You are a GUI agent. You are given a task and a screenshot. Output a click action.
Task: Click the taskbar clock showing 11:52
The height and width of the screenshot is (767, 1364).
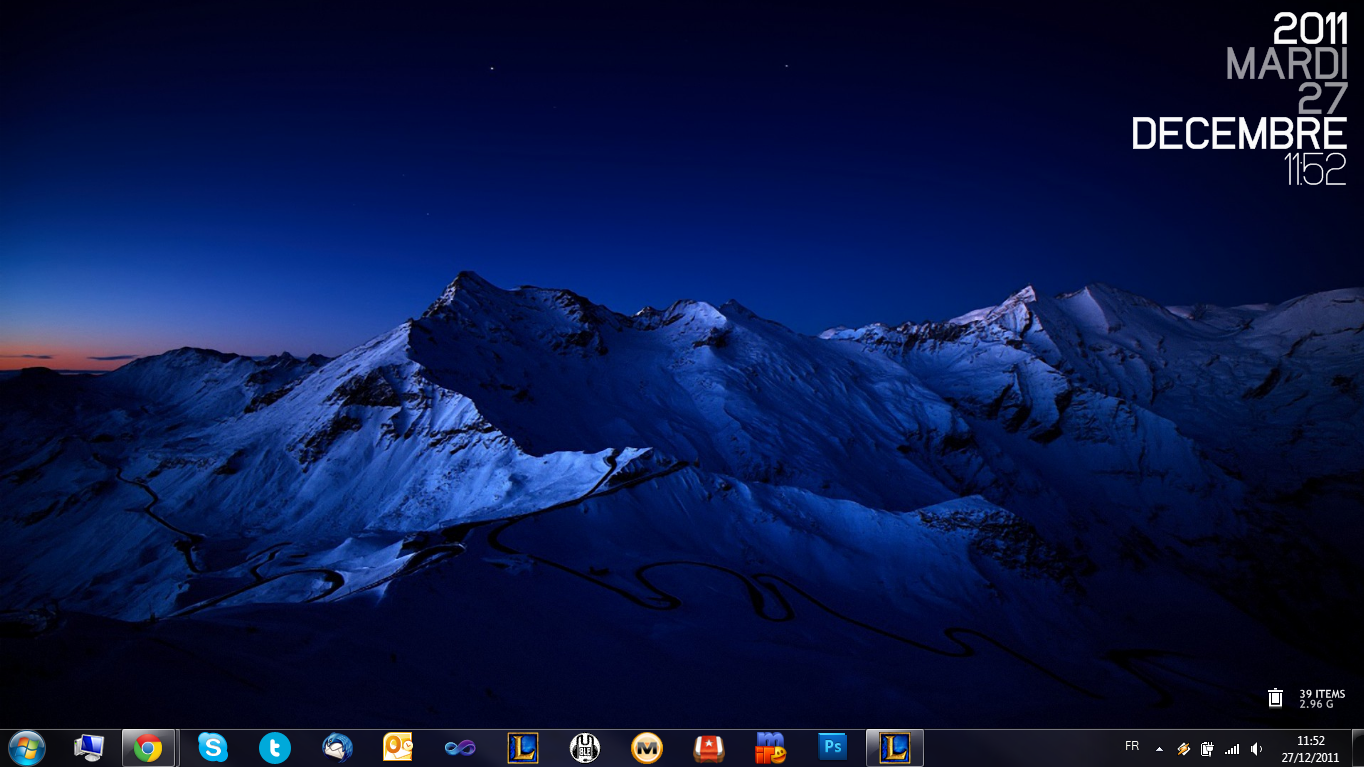[x=1311, y=749]
